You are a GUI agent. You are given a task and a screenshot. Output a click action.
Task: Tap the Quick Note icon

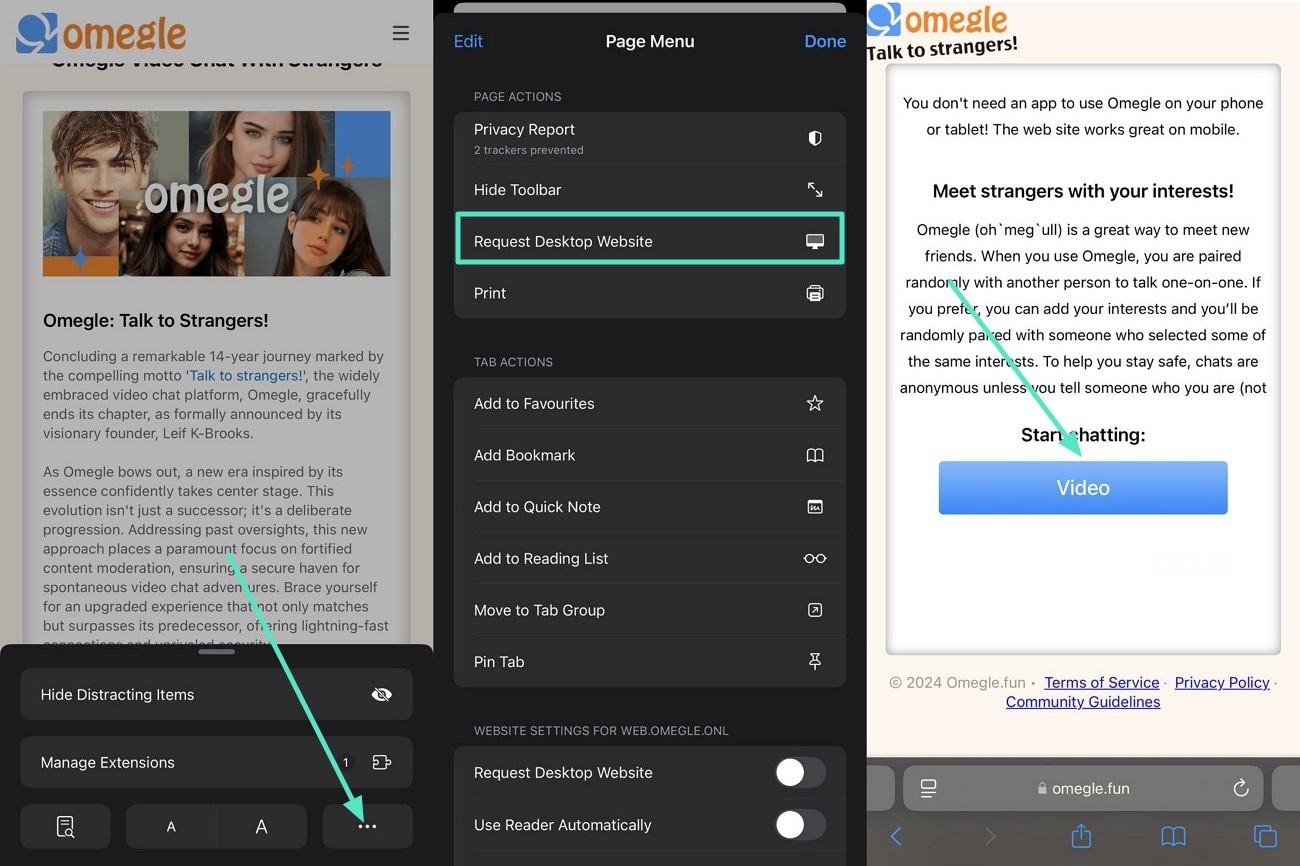815,507
